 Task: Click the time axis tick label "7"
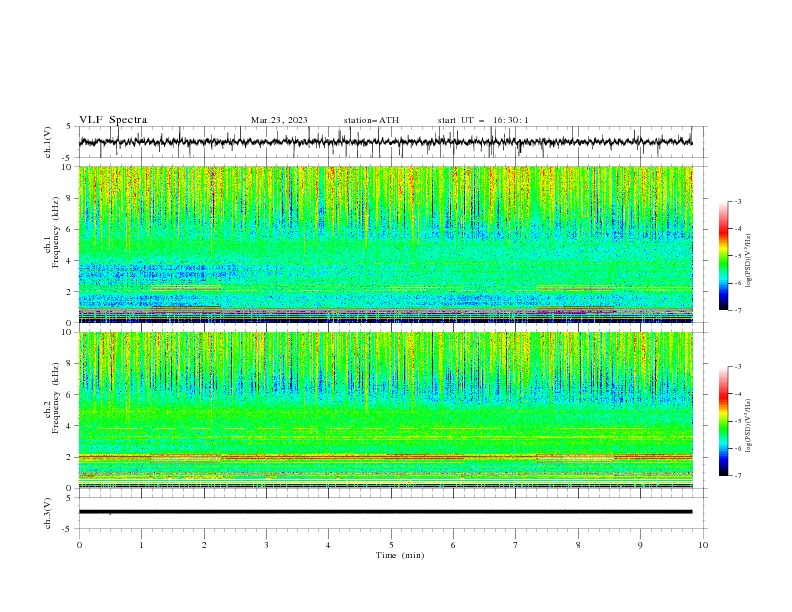(x=516, y=545)
